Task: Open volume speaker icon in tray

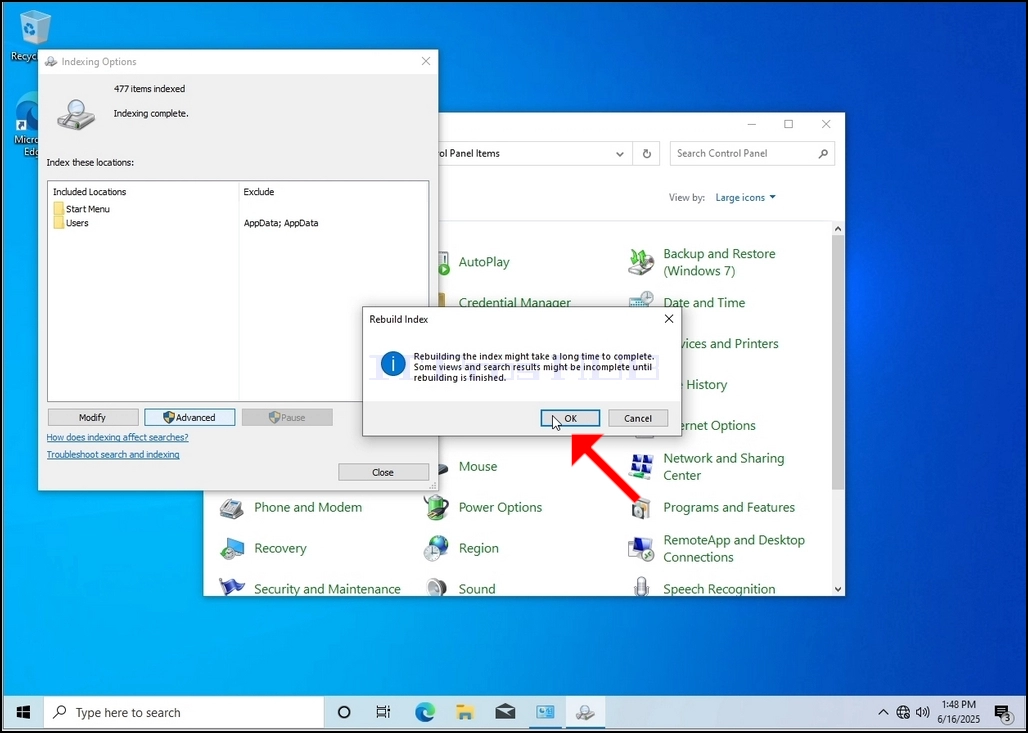Action: (x=922, y=712)
